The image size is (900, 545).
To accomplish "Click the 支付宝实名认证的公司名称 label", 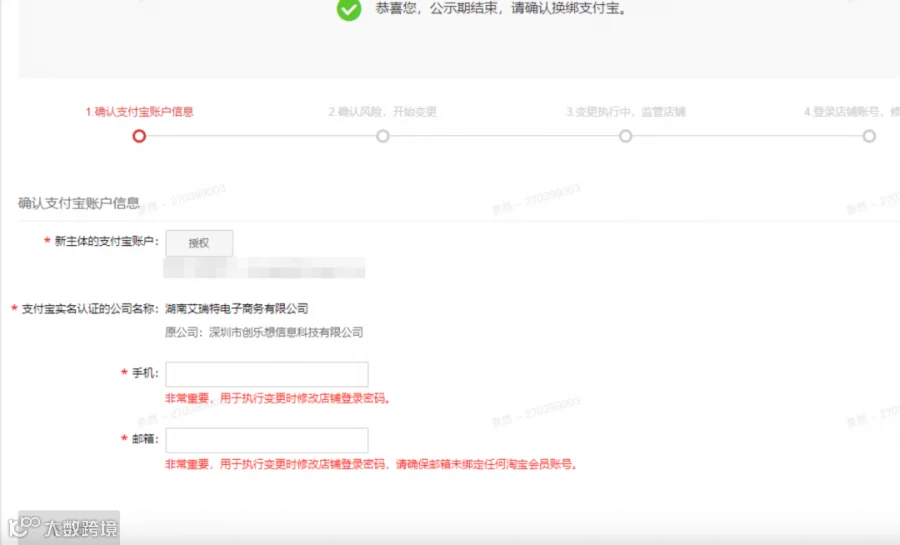I will pyautogui.click(x=90, y=309).
